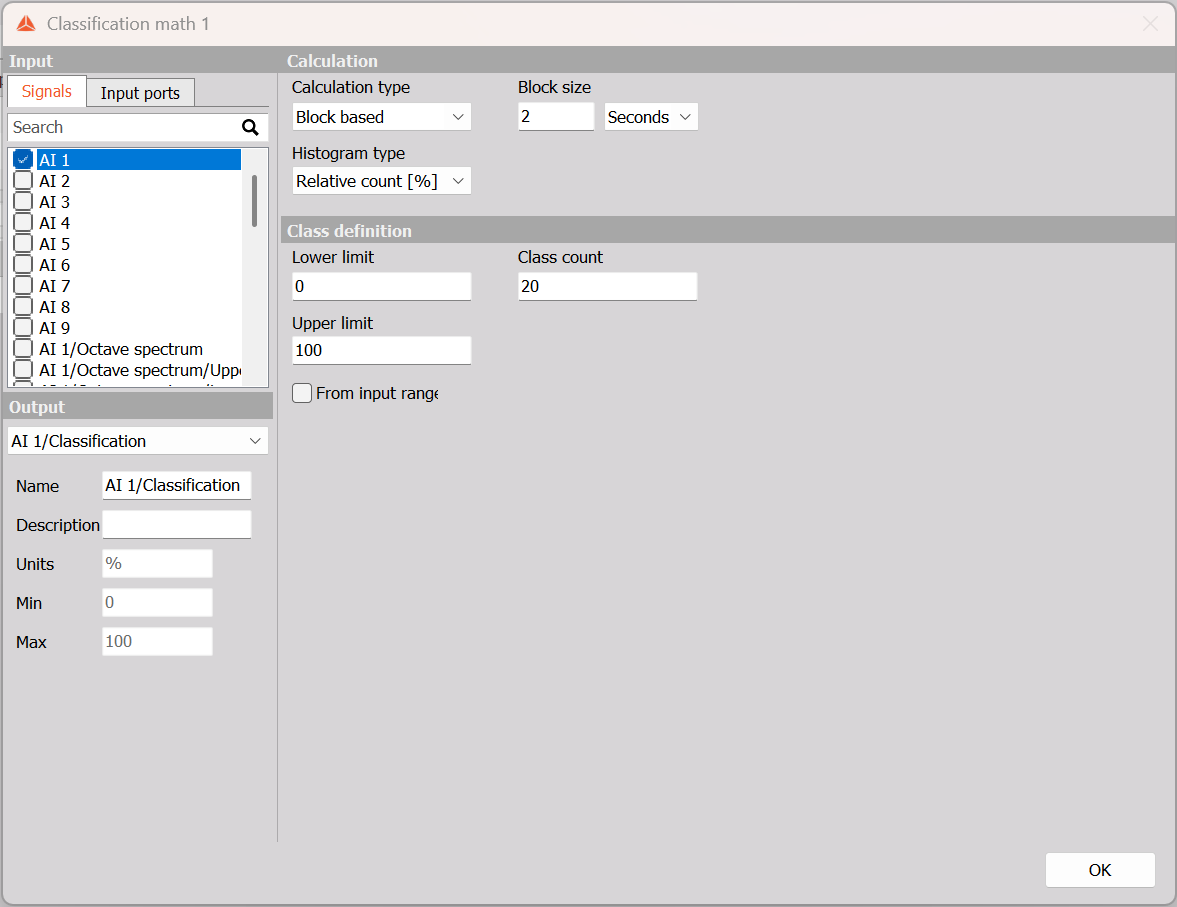Screen dimensions: 1177x907
Task: Click the search magnifier icon
Action: click(250, 128)
